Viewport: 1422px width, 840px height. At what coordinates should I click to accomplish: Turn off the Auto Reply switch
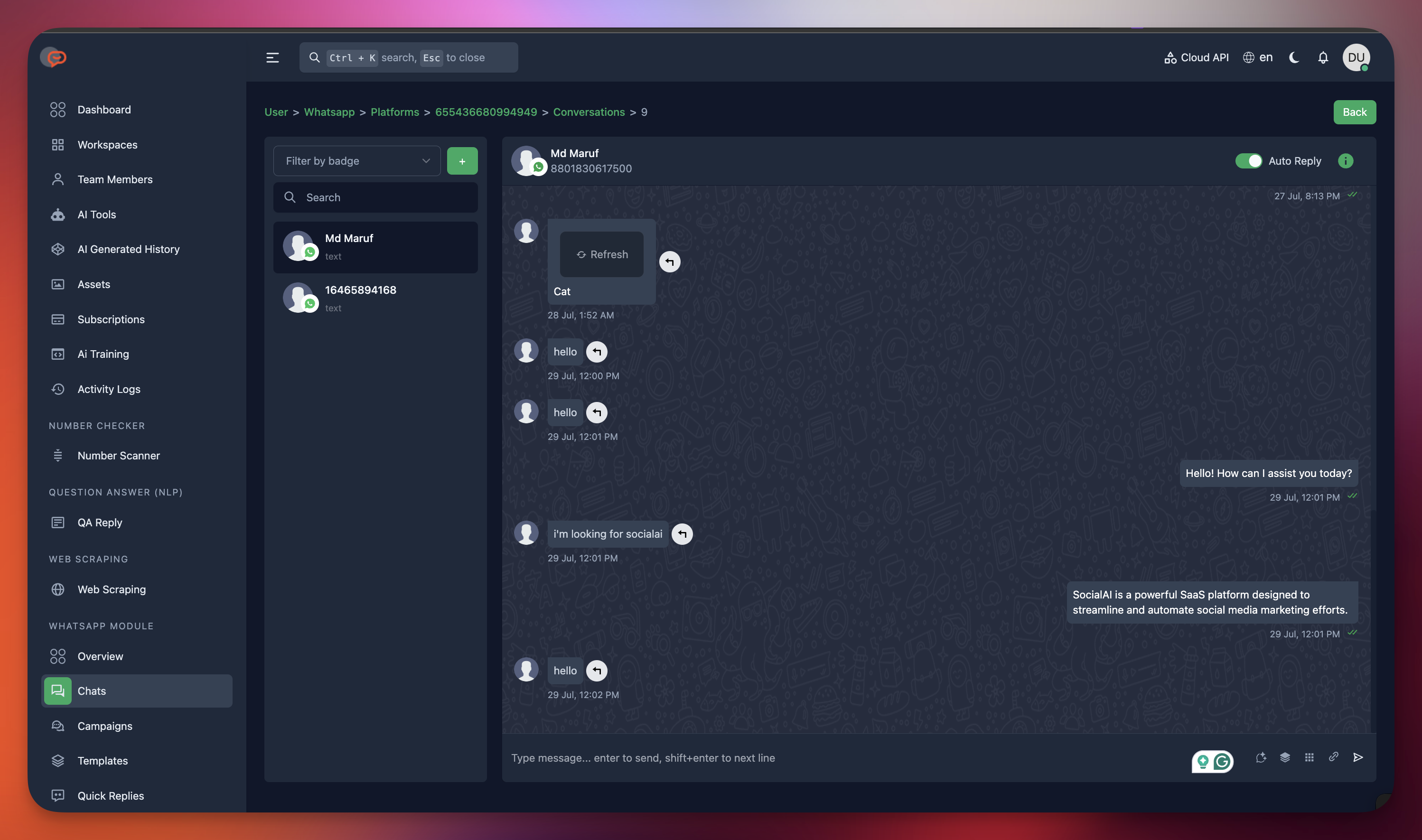(x=1248, y=161)
